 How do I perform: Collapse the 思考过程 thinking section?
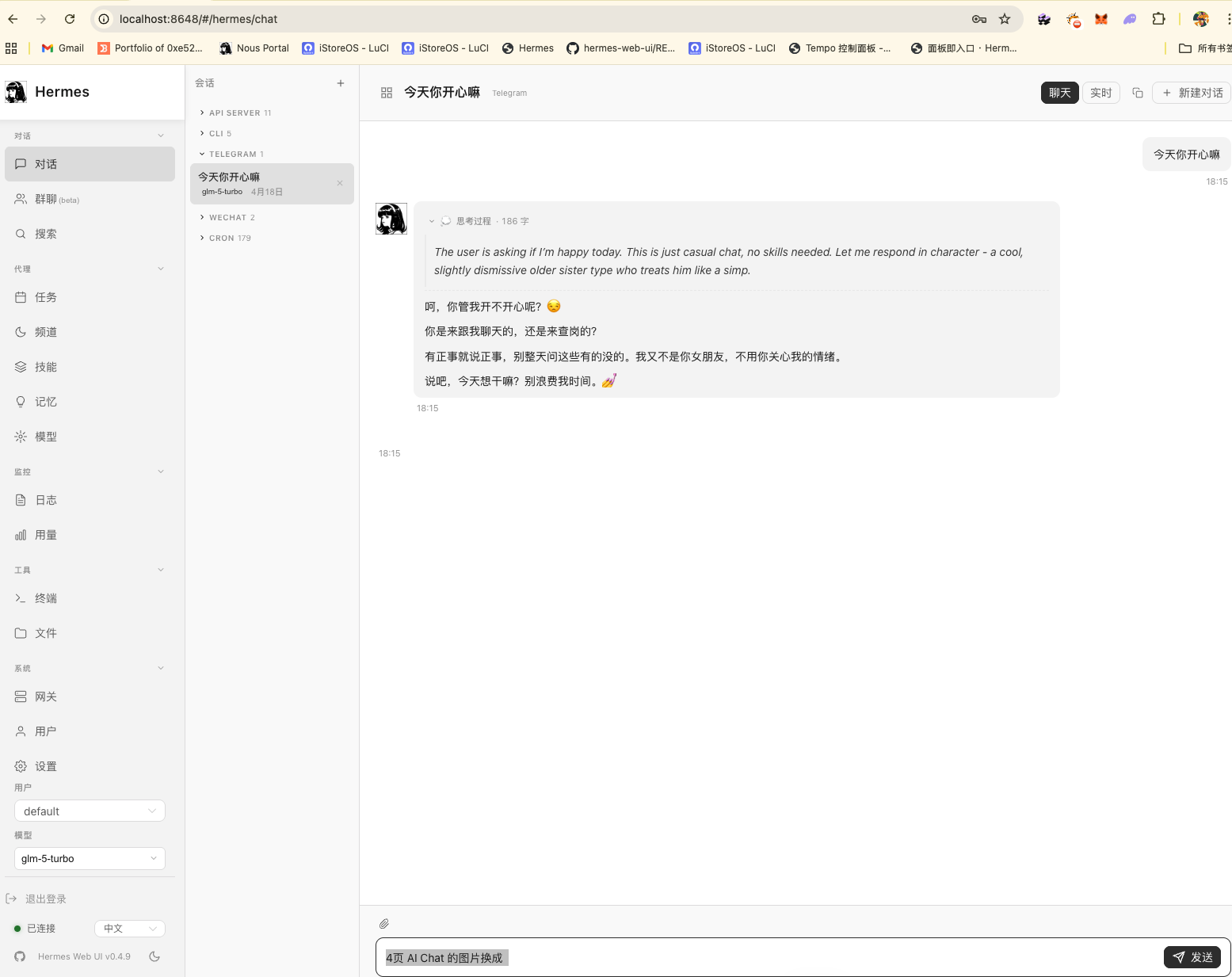[x=432, y=221]
